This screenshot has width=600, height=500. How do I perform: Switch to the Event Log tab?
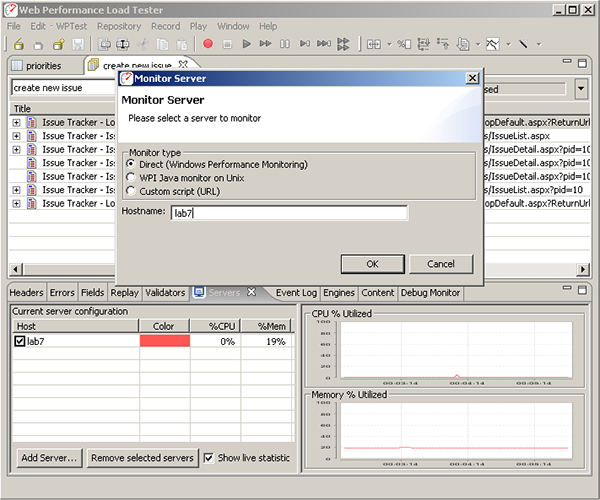[296, 293]
